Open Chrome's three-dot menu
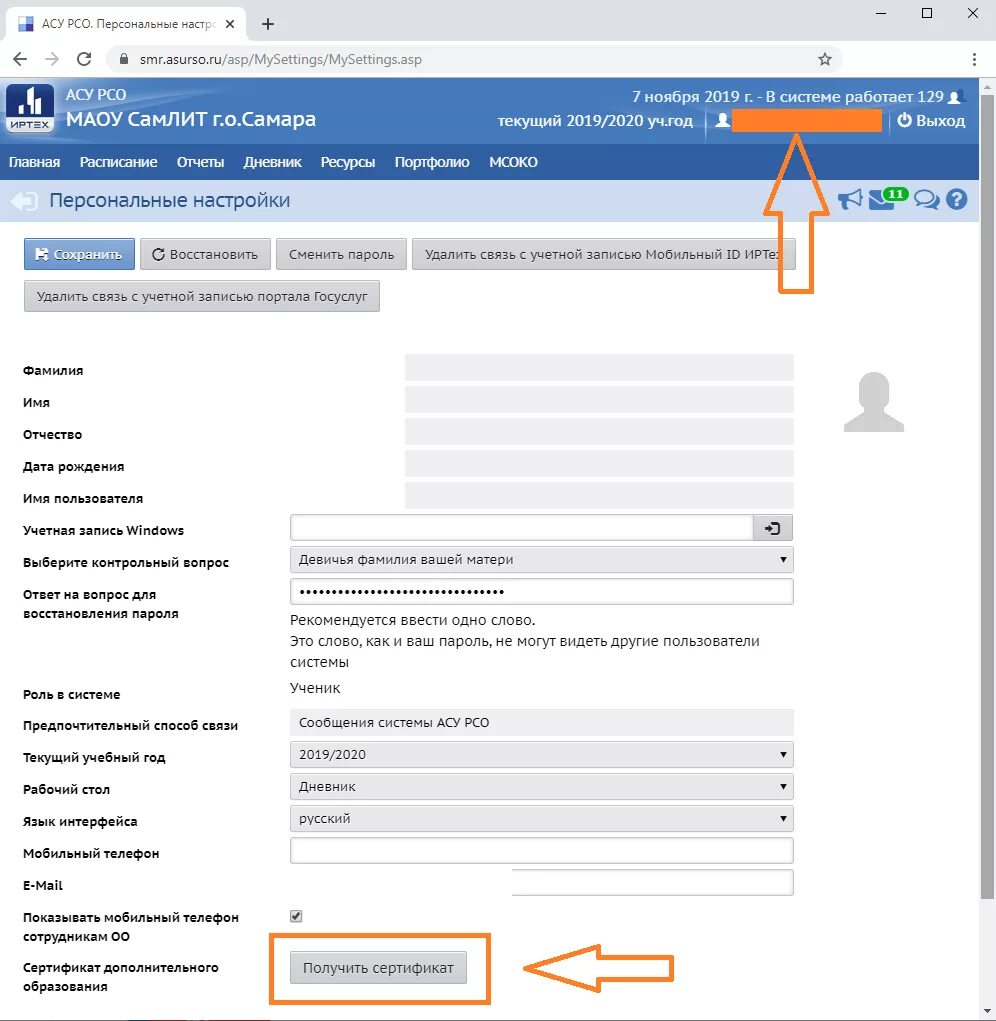 click(974, 59)
